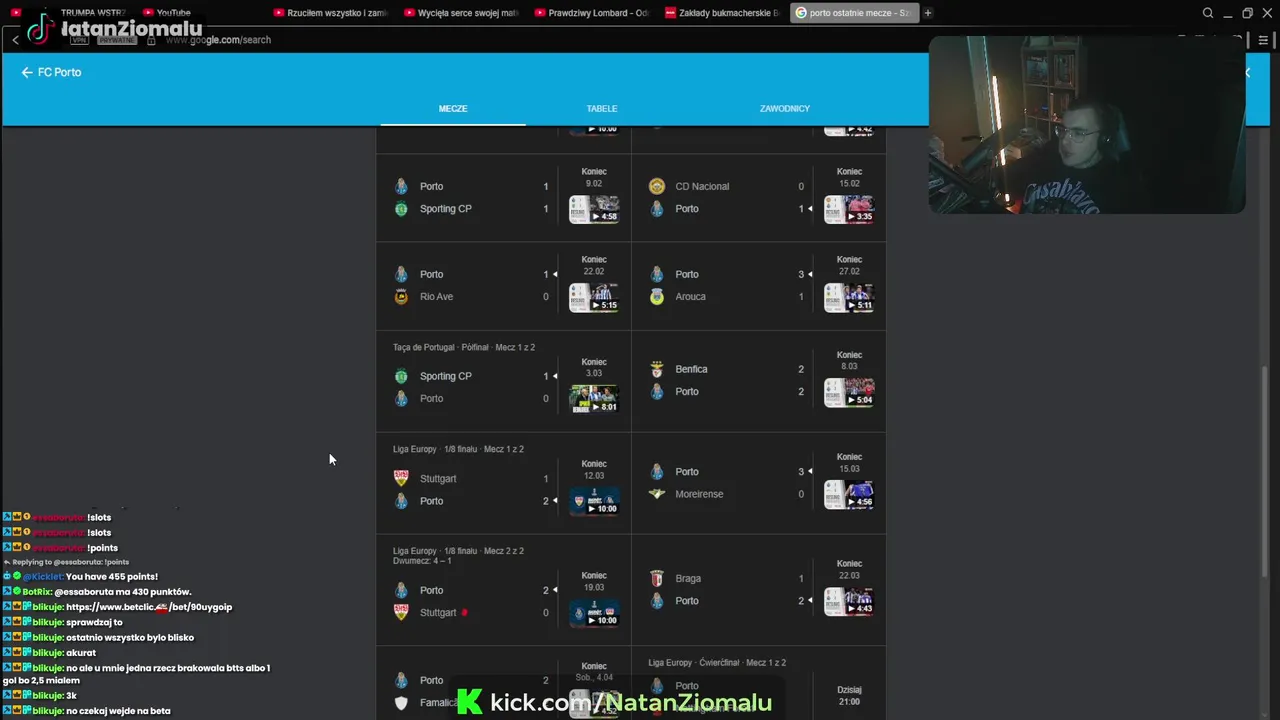Image resolution: width=1280 pixels, height=720 pixels.
Task: Click the CD Nacional team name
Action: click(702, 186)
